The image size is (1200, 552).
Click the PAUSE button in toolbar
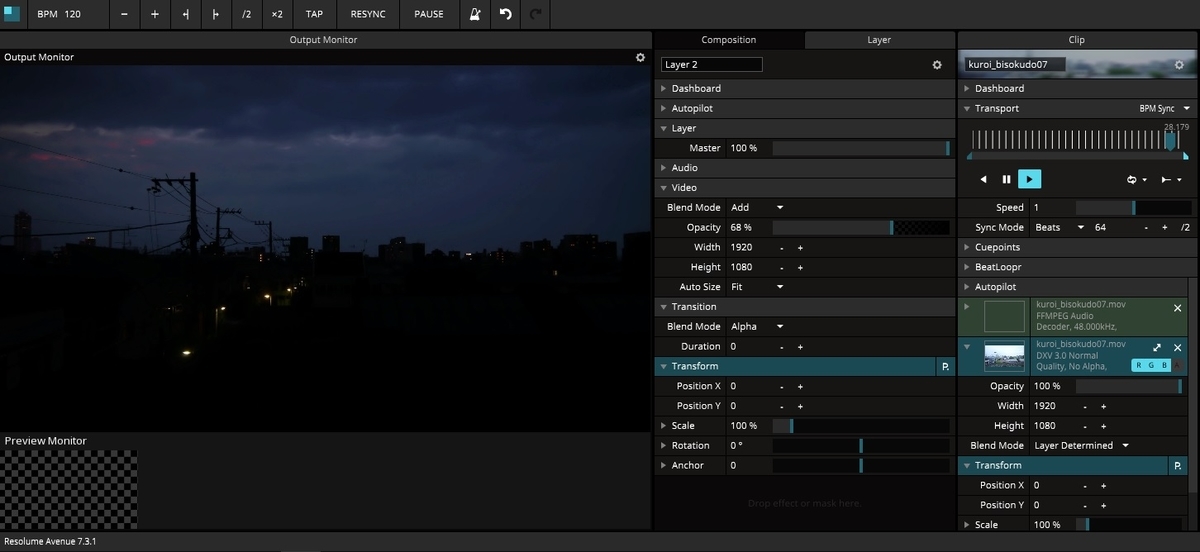click(x=429, y=14)
